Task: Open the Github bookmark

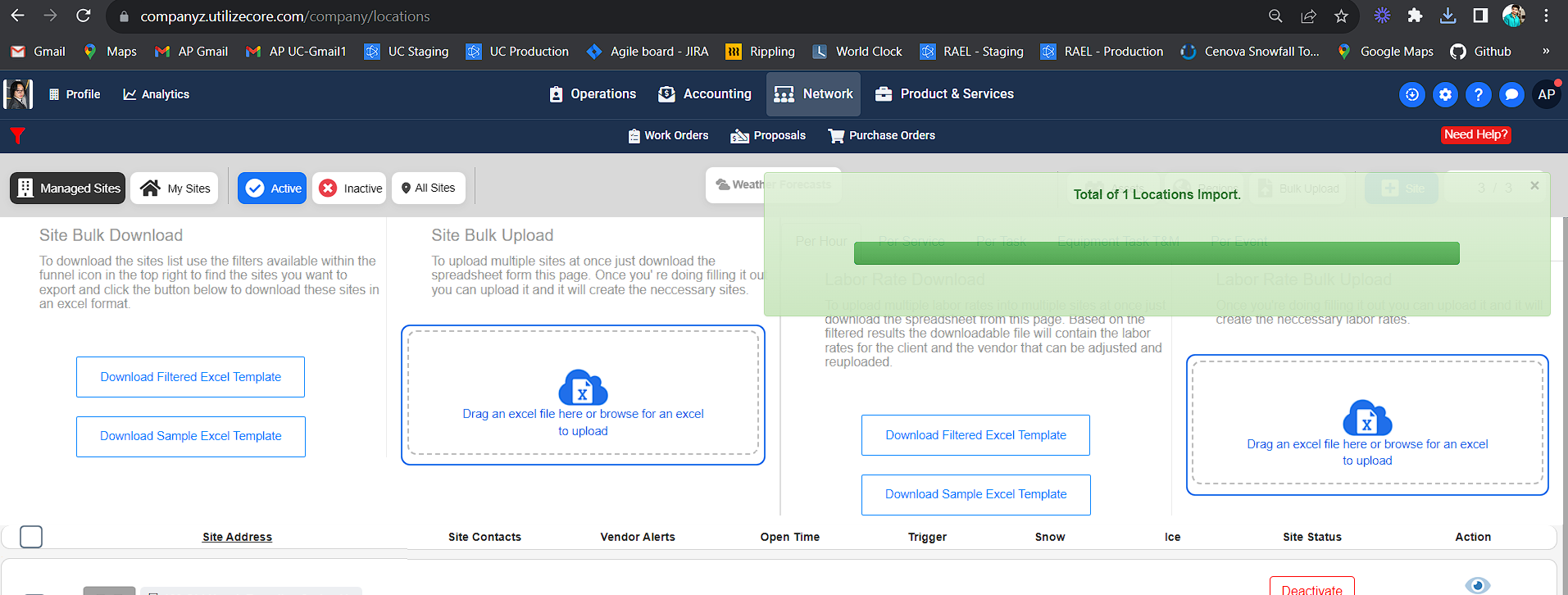Action: (x=1481, y=51)
